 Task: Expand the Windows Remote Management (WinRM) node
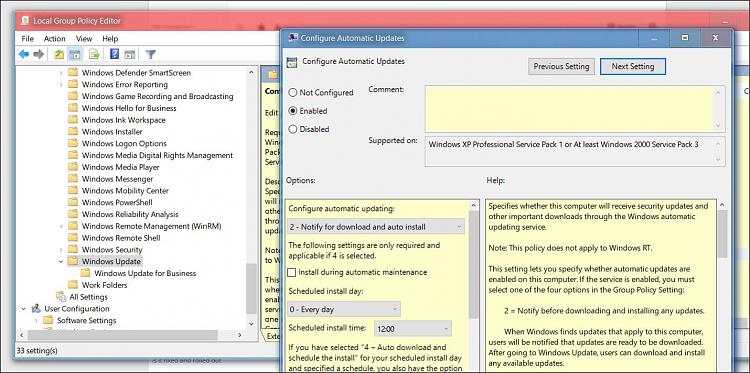pos(61,226)
